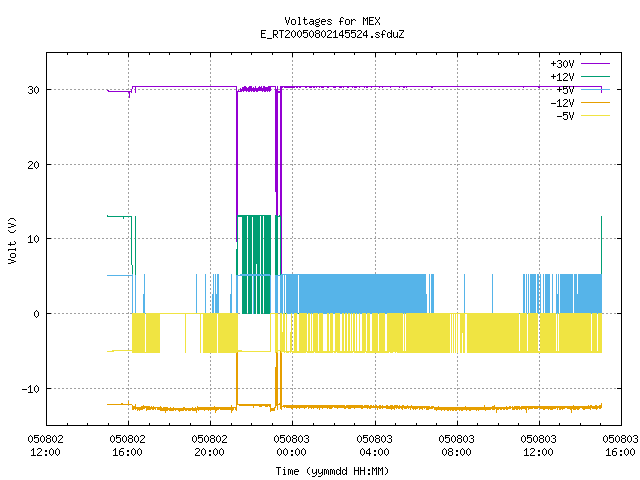Screen dimensions: 640x480
Task: Click the -12V legend label
Action: click(562, 103)
